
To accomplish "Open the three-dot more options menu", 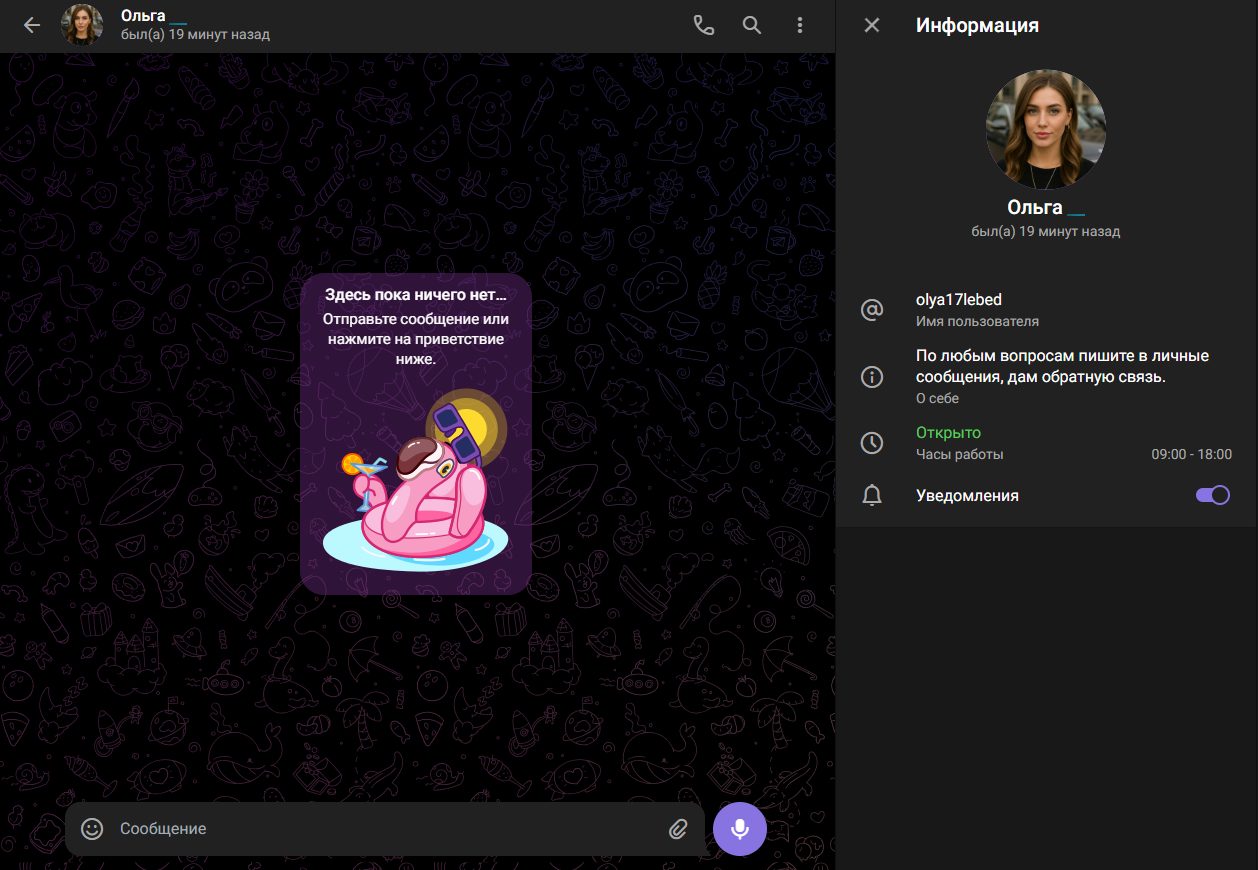I will [x=800, y=26].
